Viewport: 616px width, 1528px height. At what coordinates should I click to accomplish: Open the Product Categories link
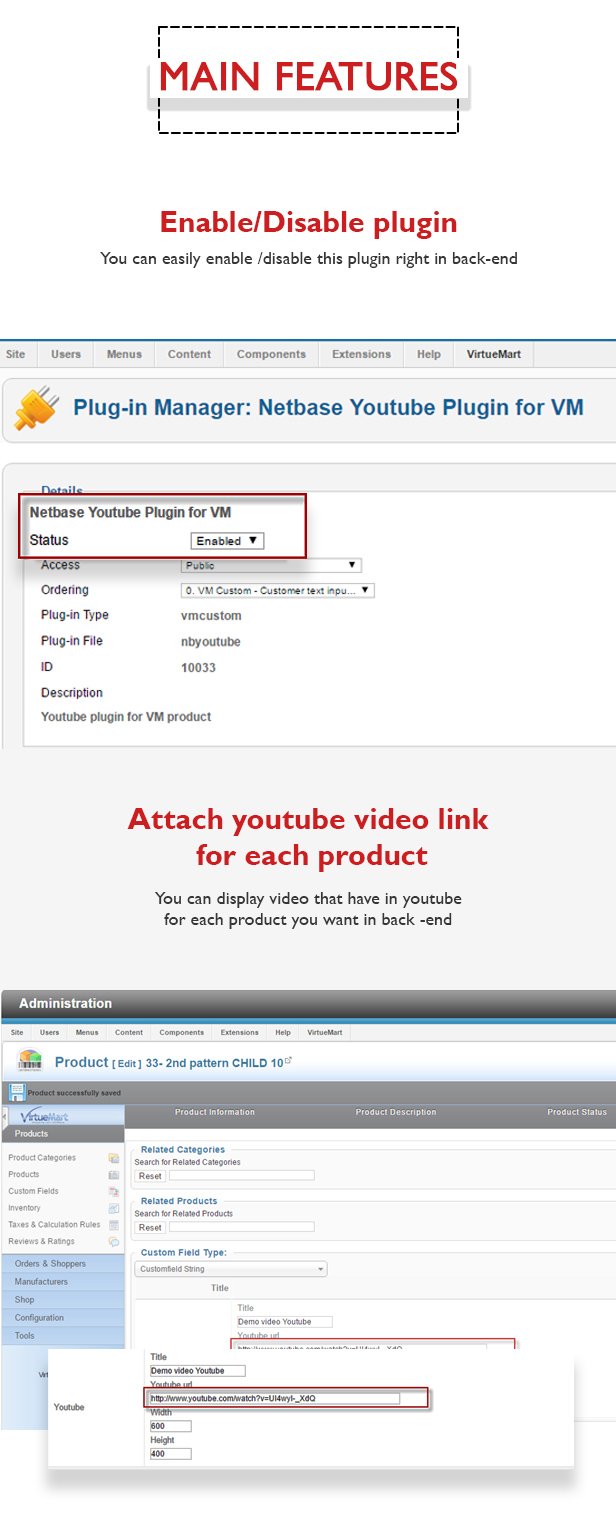pos(42,1158)
